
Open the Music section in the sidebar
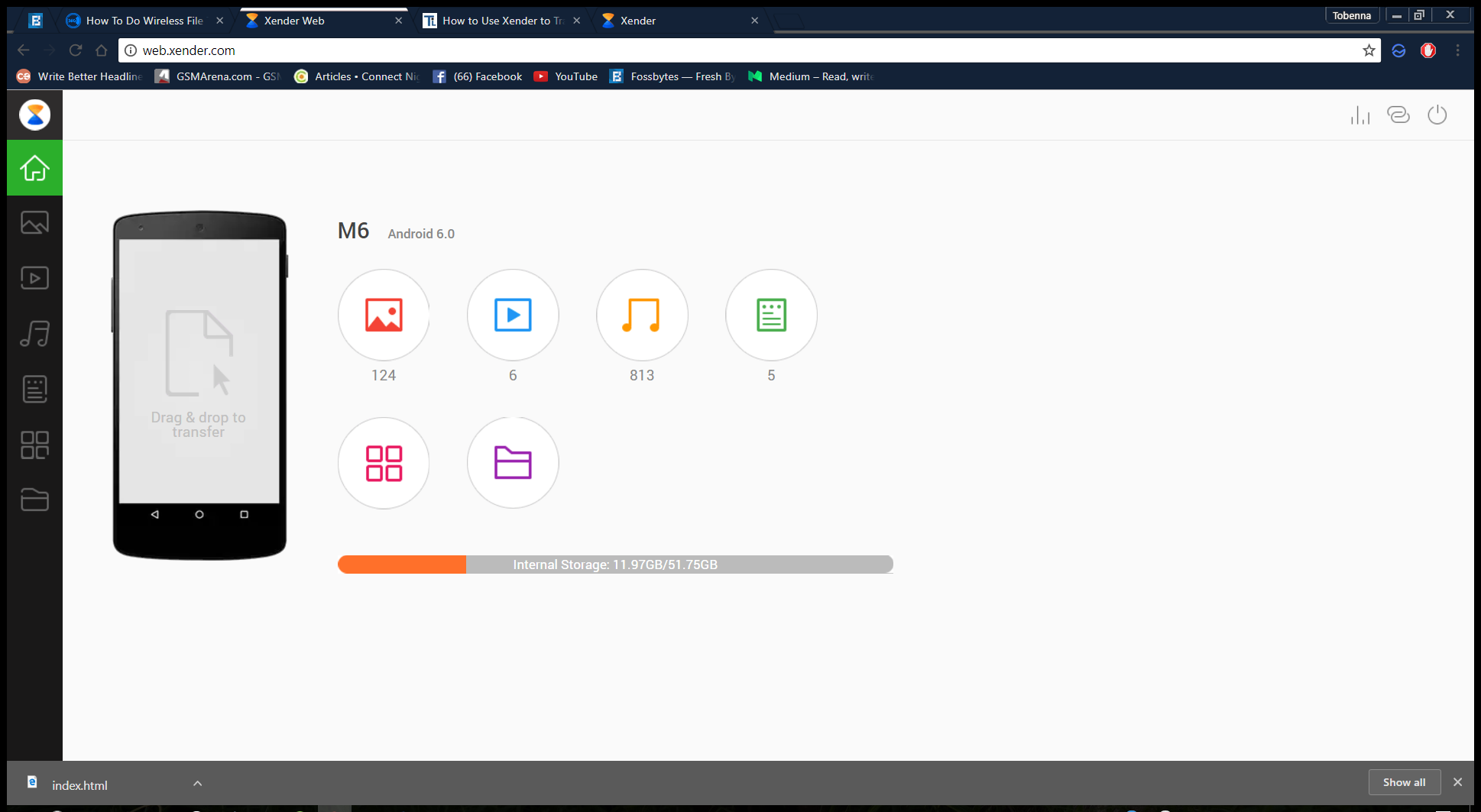(x=34, y=334)
